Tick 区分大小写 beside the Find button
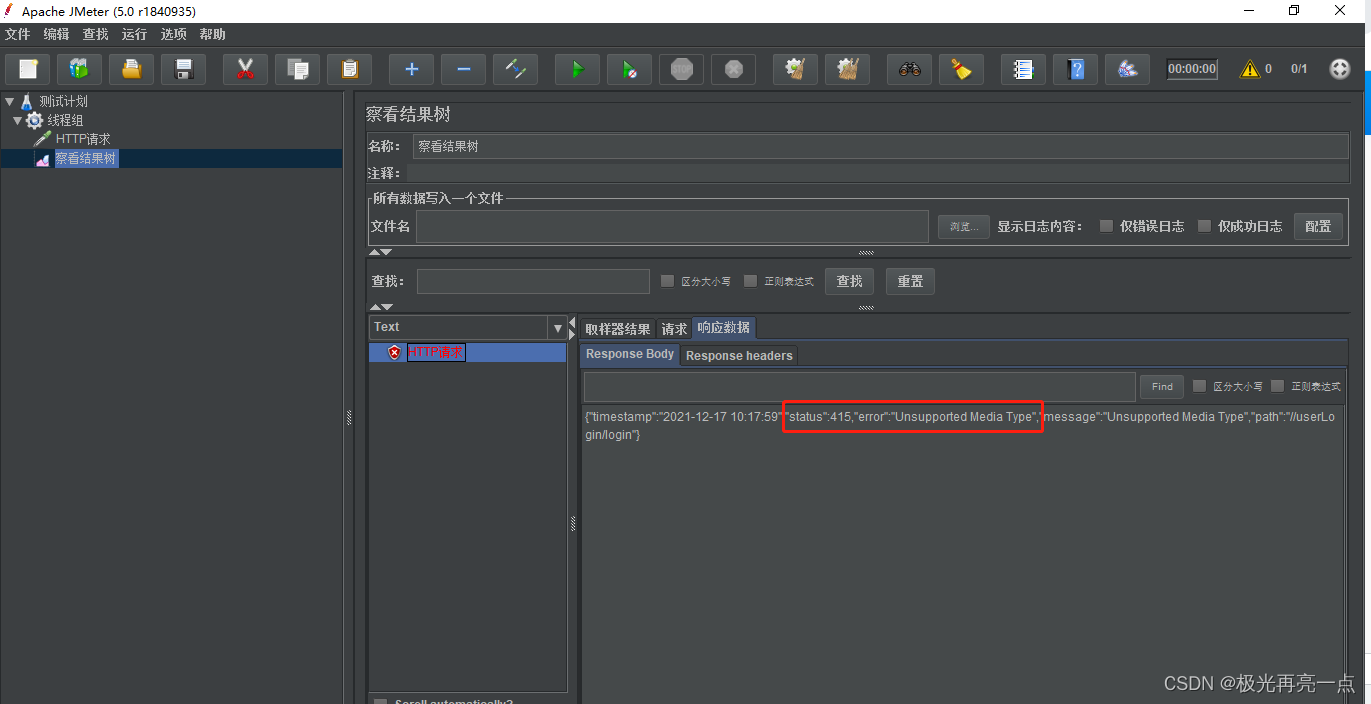1371x704 pixels. click(x=1199, y=386)
